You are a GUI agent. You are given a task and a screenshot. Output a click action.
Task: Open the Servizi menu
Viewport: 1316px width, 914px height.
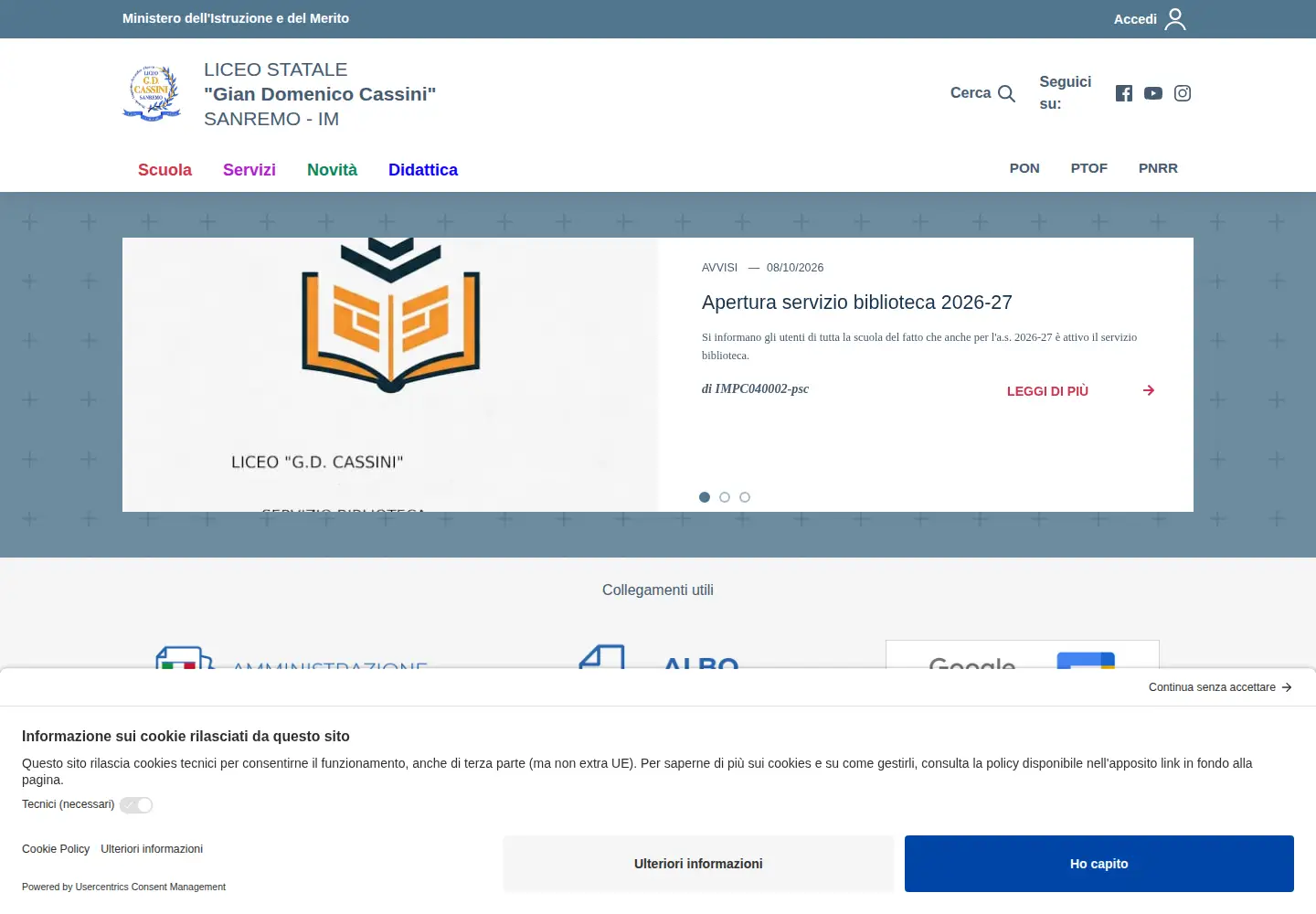point(249,170)
